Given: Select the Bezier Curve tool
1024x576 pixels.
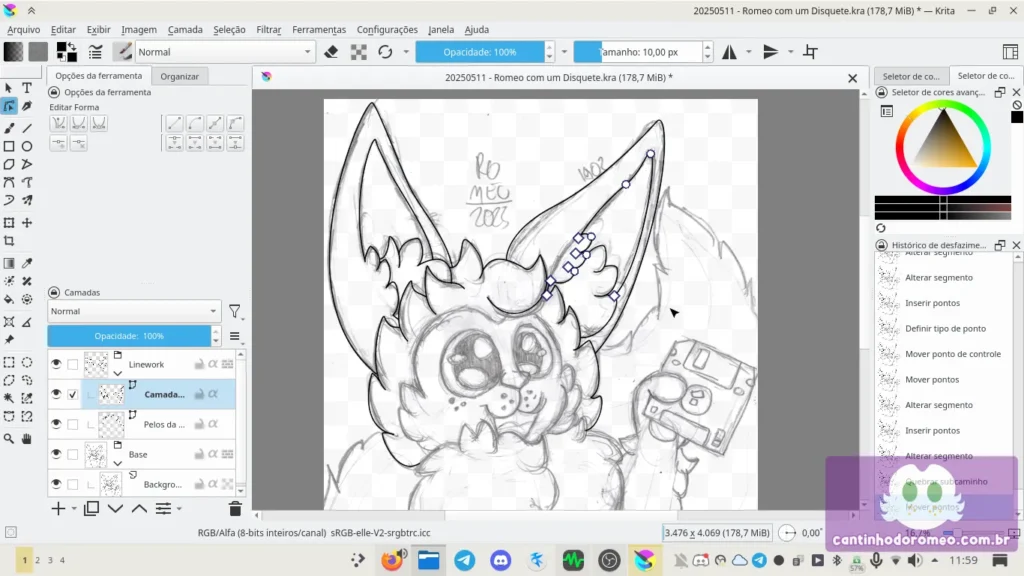Looking at the screenshot, I should click(9, 182).
